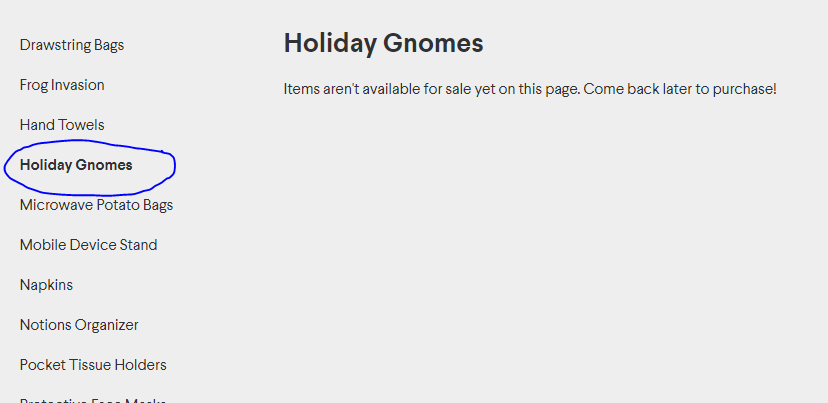Choose the link between Microwave Bags and Napkins

click(88, 245)
